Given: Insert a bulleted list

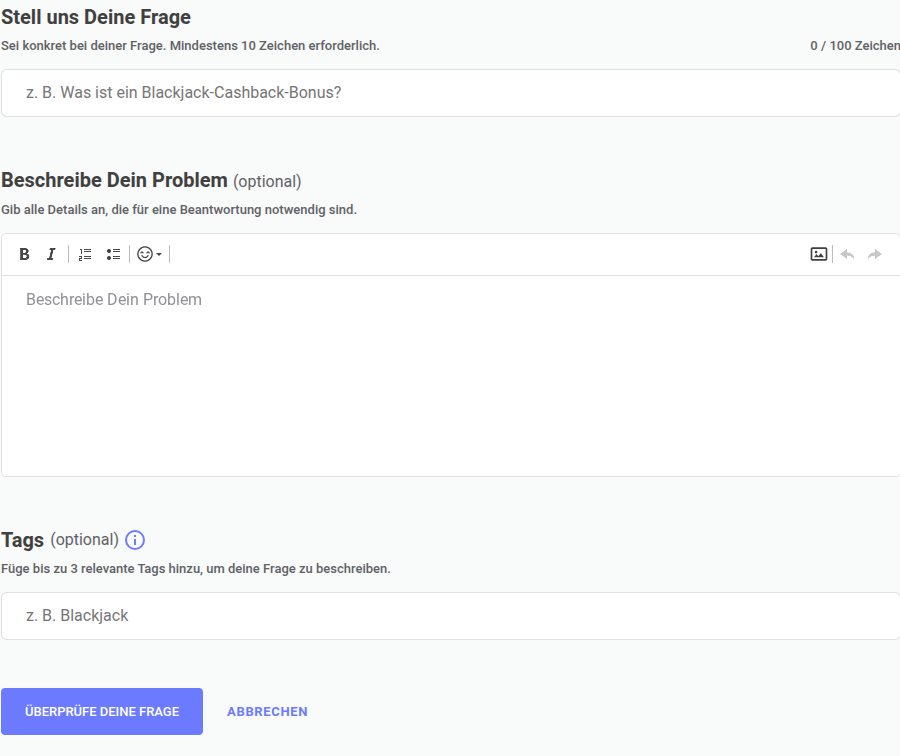Looking at the screenshot, I should pyautogui.click(x=113, y=254).
